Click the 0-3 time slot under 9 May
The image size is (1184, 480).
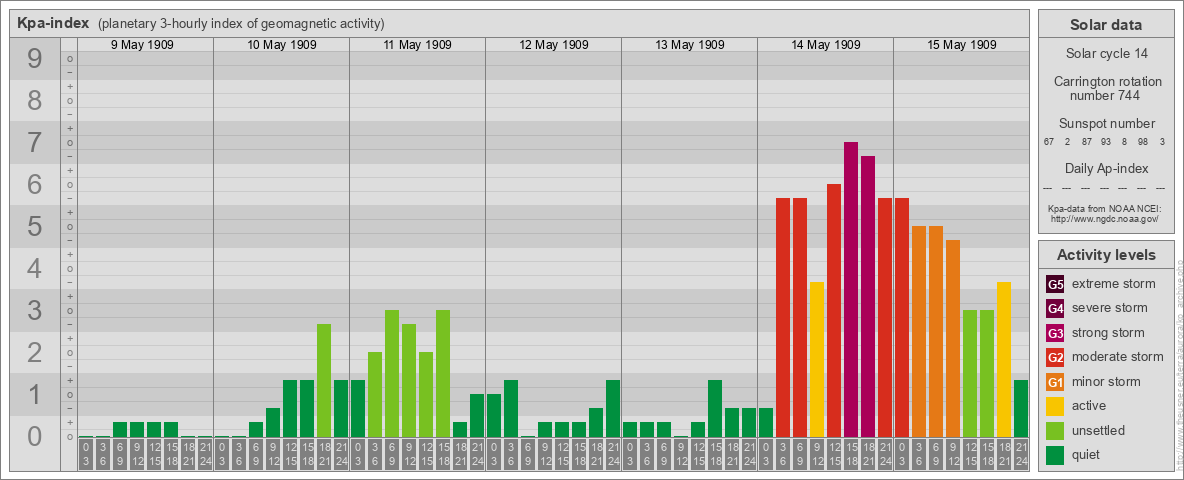86,455
